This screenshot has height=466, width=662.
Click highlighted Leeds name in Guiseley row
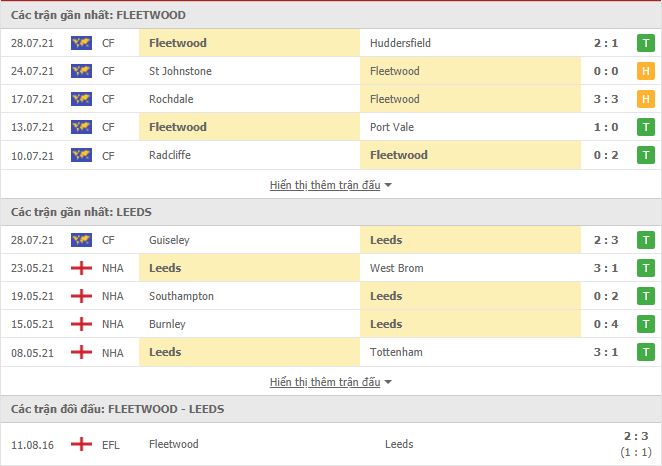coord(386,240)
